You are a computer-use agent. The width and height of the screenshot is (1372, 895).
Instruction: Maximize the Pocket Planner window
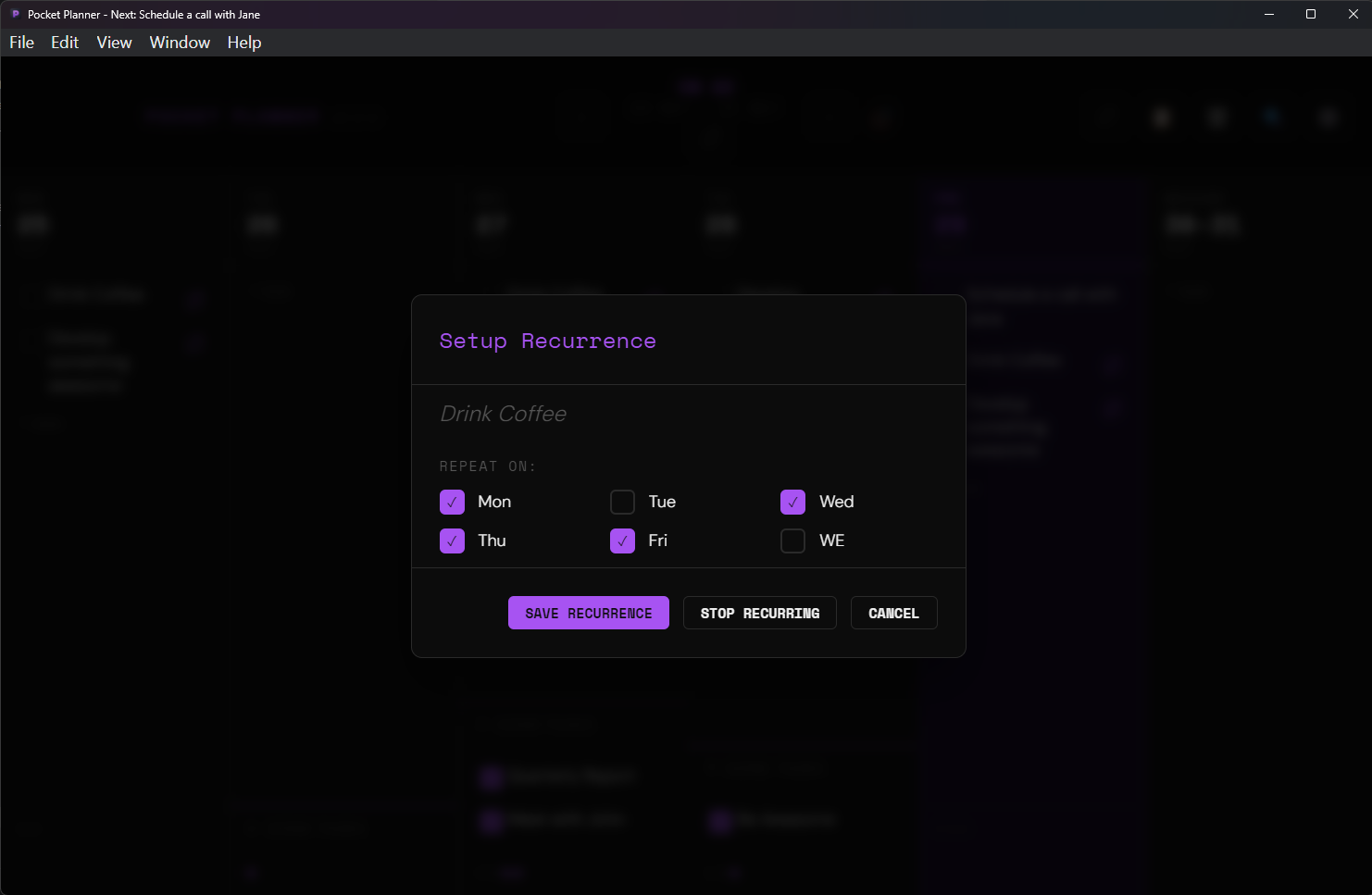tap(1311, 14)
